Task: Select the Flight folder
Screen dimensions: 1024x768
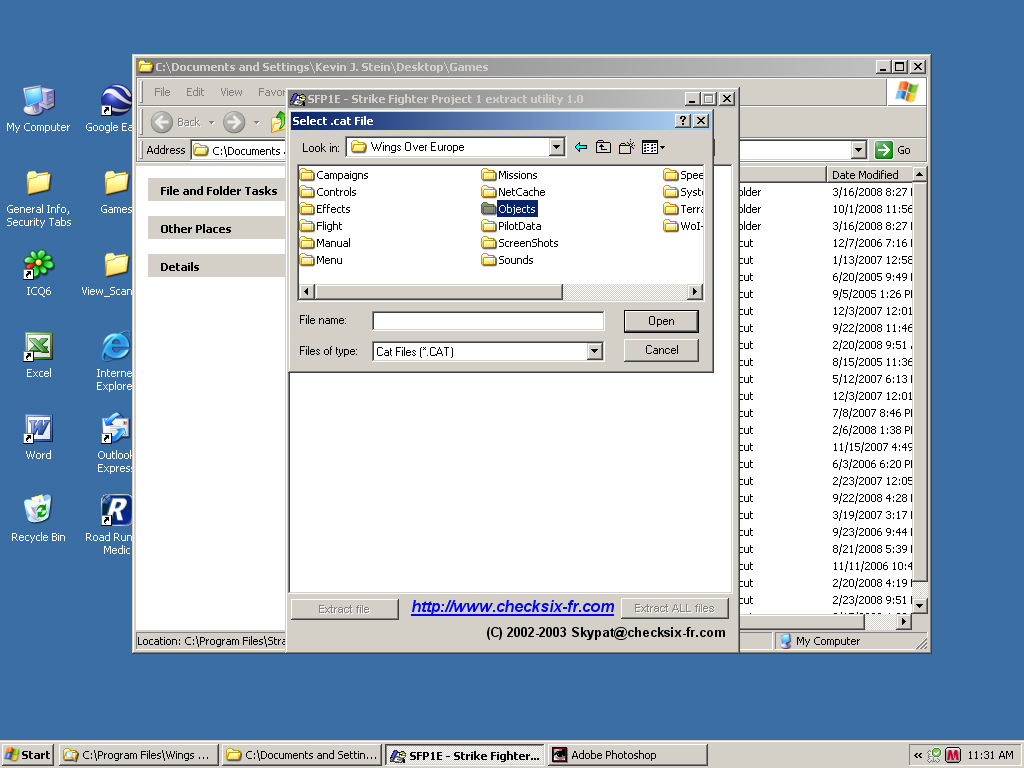Action: 321,226
